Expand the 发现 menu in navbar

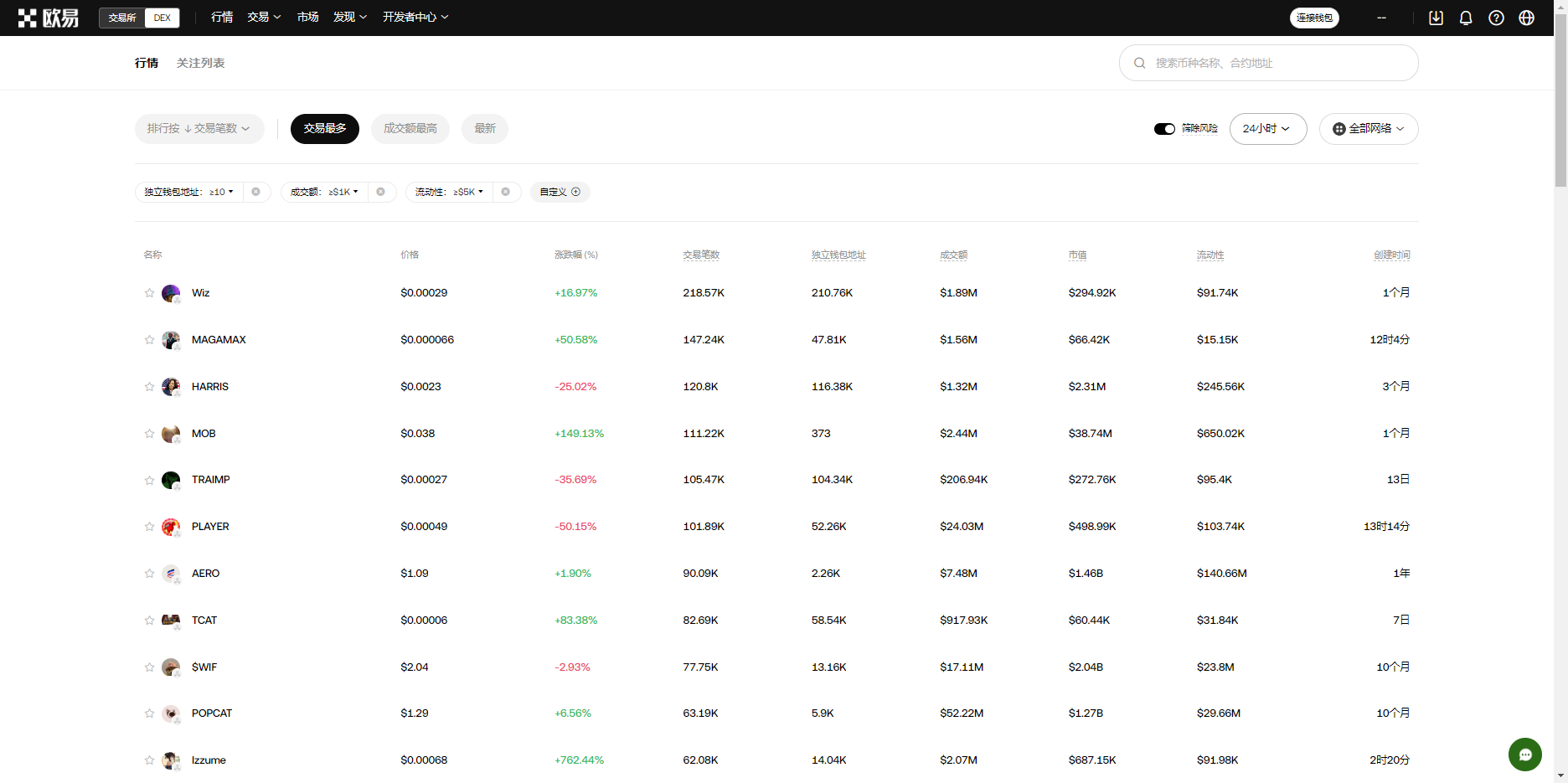click(x=350, y=18)
